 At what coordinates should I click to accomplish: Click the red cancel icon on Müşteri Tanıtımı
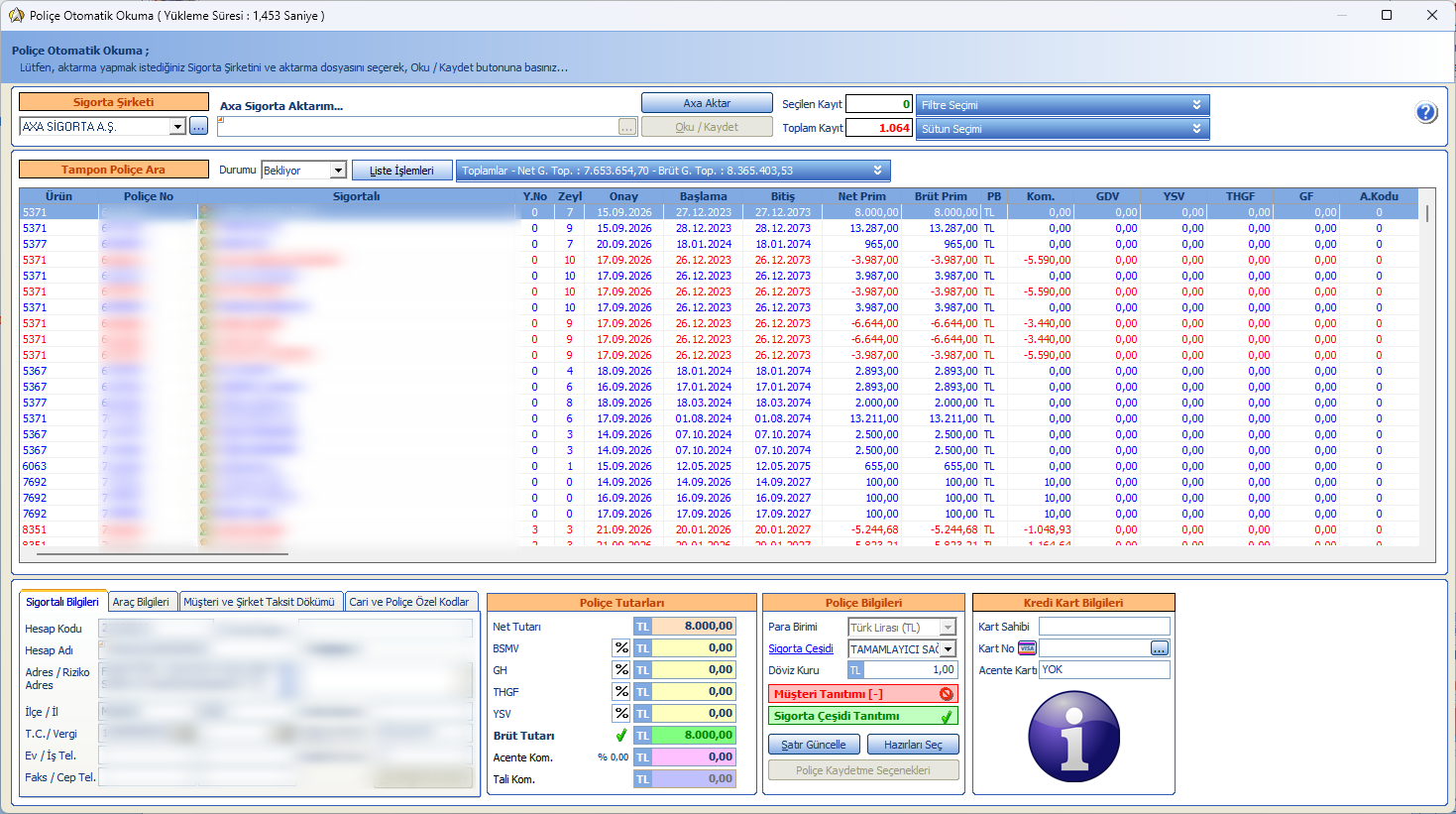pos(947,694)
